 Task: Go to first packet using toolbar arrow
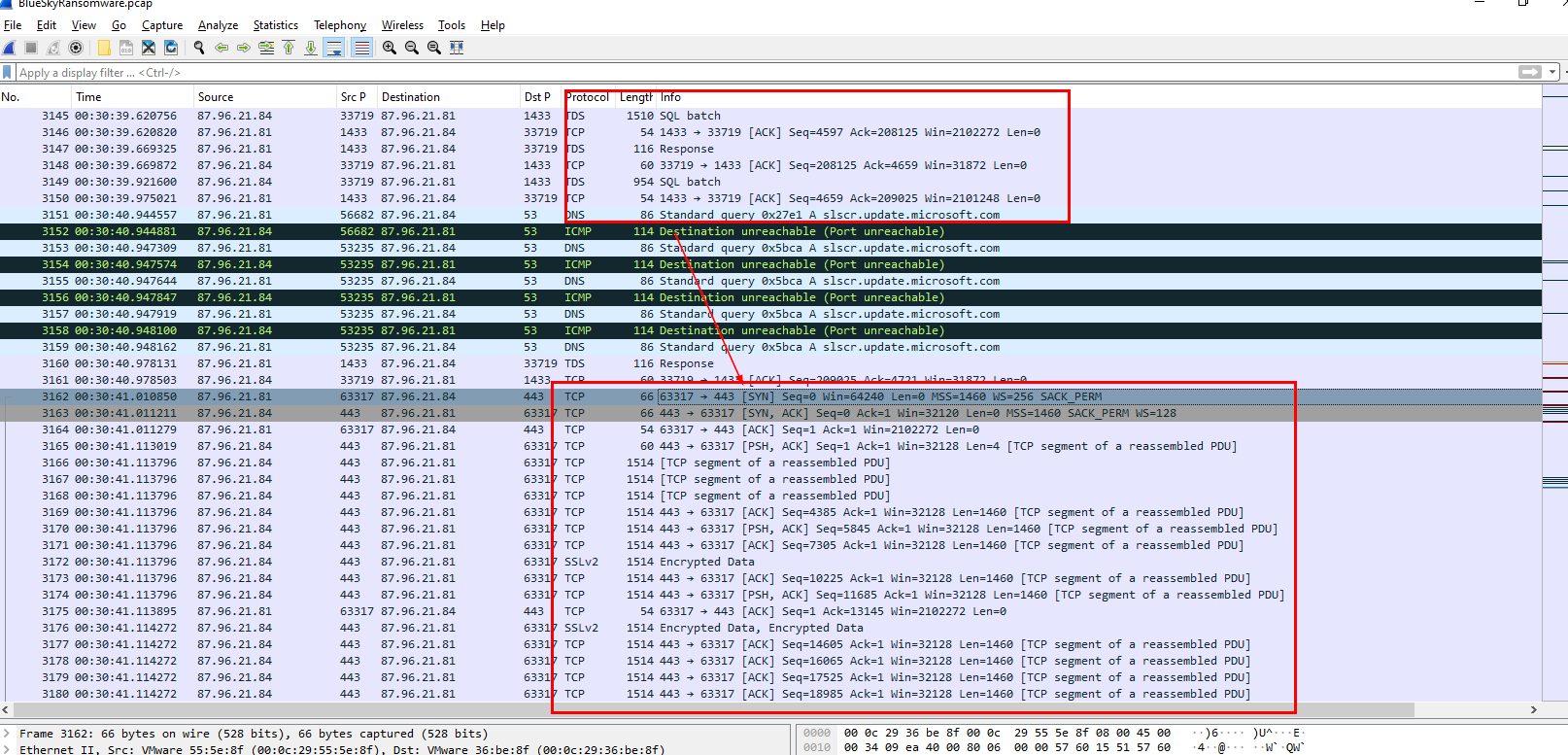[x=289, y=48]
